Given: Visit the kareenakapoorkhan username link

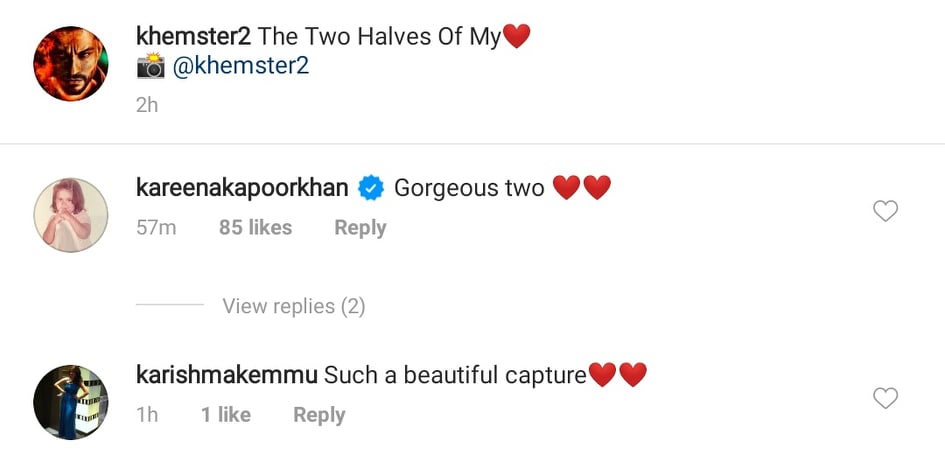Looking at the screenshot, I should [x=241, y=187].
